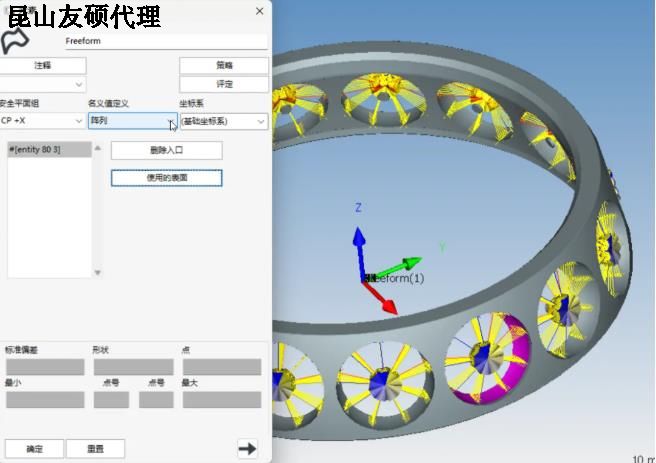Screen dimensions: 656x463
Task: Click the scroll down arrow of the entity list
Action: (x=97, y=272)
